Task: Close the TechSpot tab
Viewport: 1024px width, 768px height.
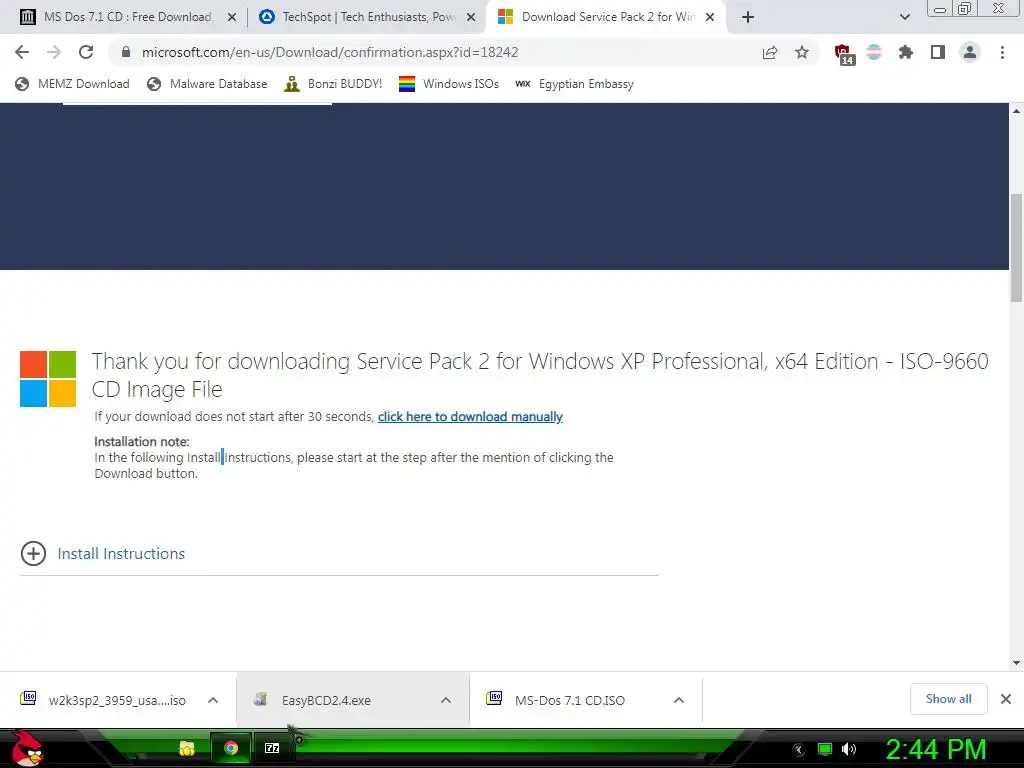Action: pos(471,17)
